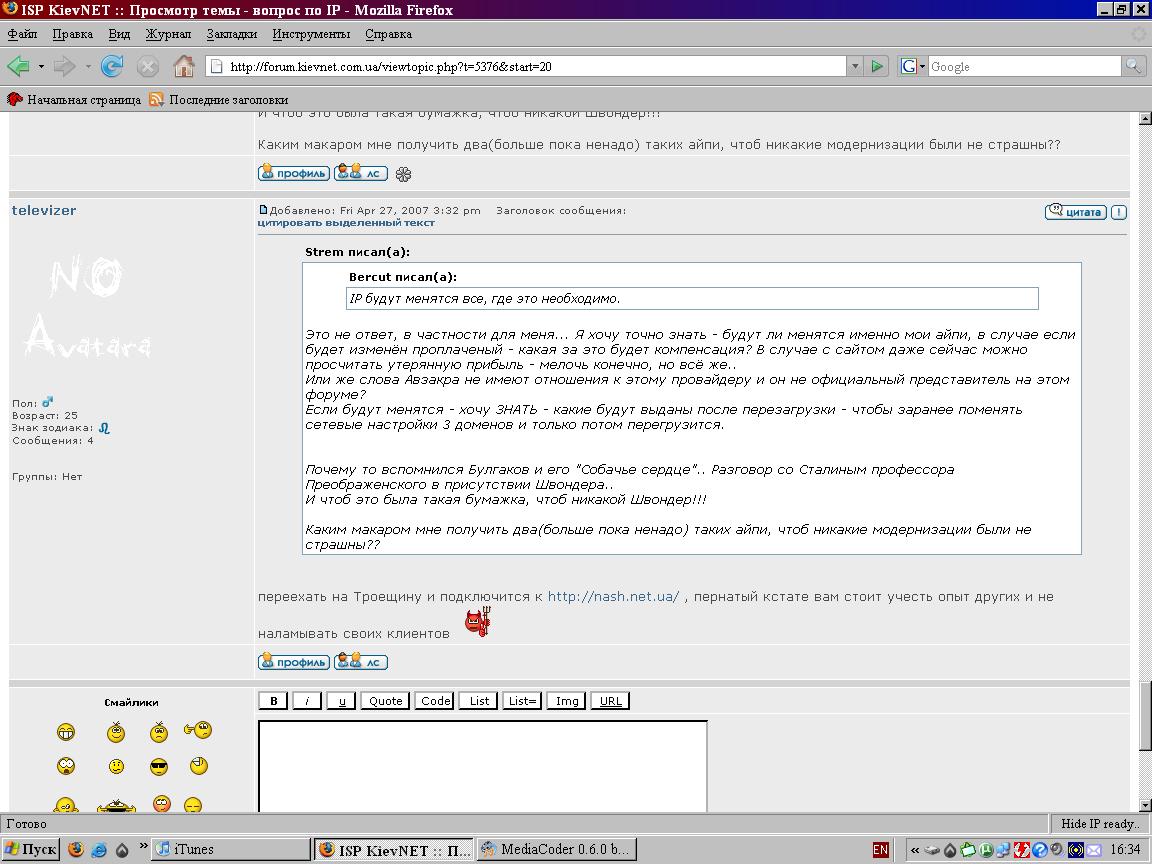Open the Закладки menu

(231, 34)
